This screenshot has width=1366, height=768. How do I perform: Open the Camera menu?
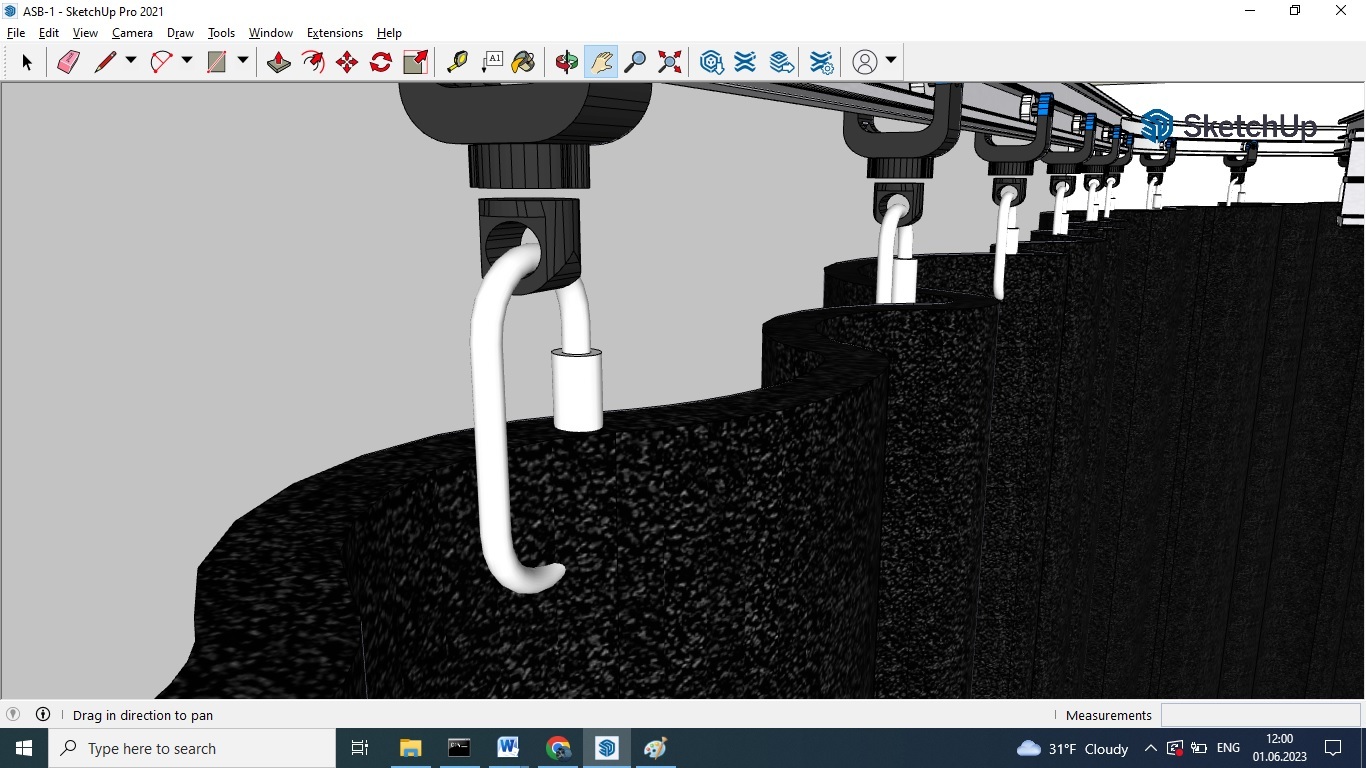click(132, 33)
